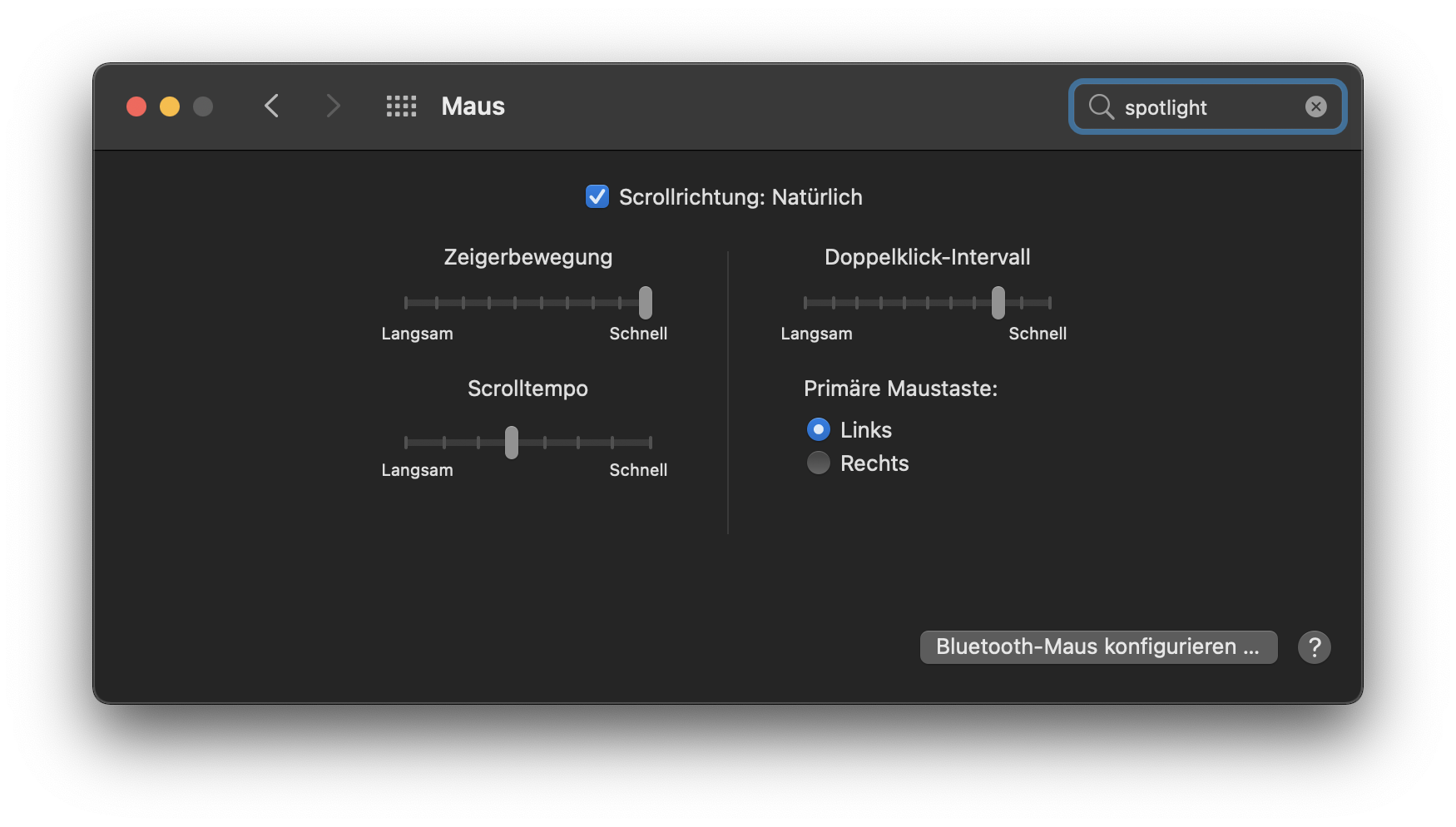Show all preferences via the grid icon
This screenshot has width=1456, height=827.
[x=401, y=106]
